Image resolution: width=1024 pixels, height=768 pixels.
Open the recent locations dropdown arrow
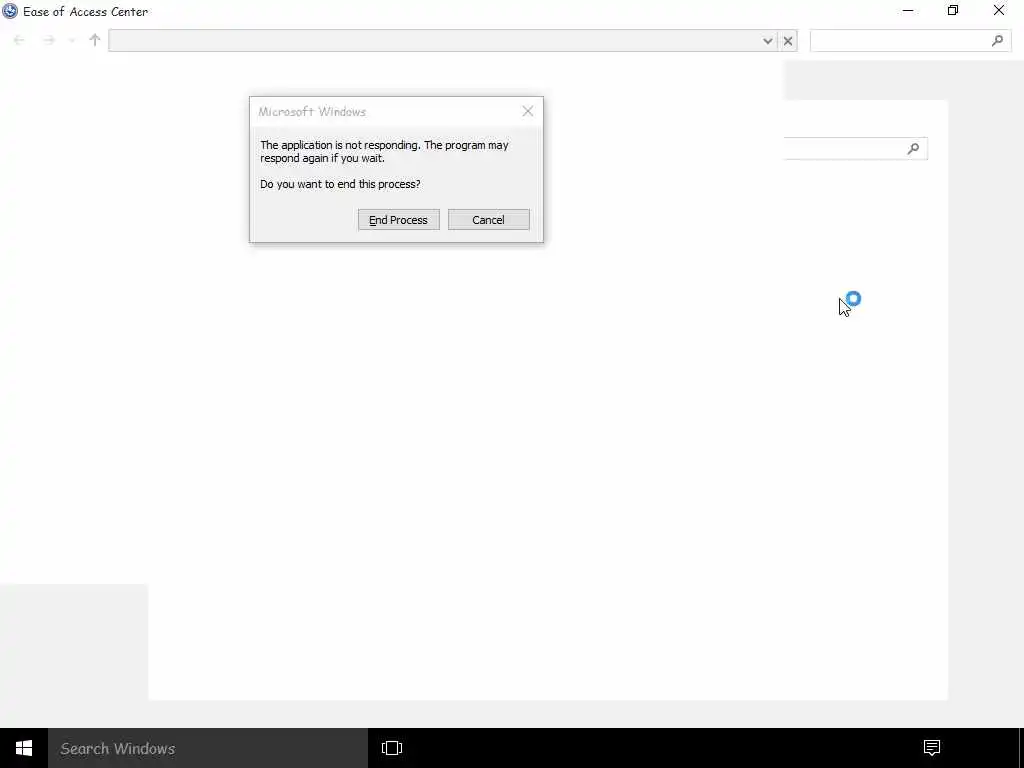pos(71,40)
